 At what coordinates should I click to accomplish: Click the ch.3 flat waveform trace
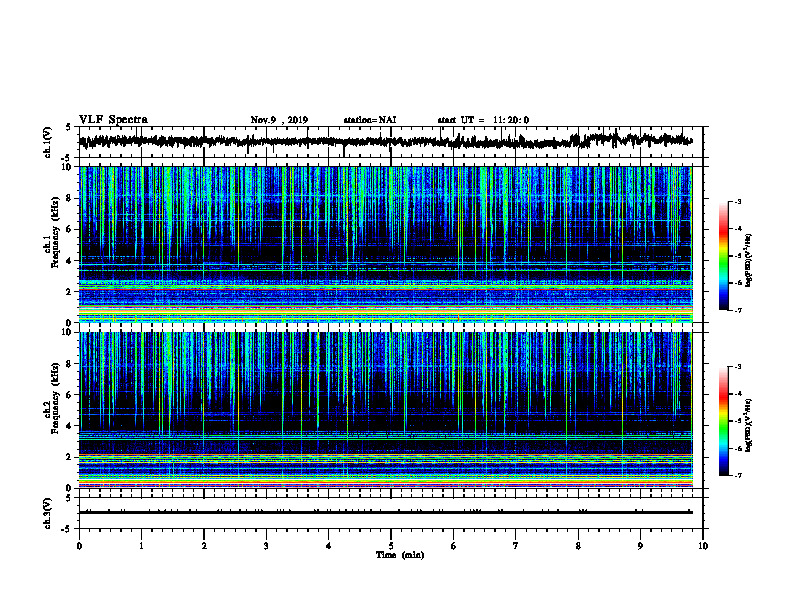coord(386,512)
